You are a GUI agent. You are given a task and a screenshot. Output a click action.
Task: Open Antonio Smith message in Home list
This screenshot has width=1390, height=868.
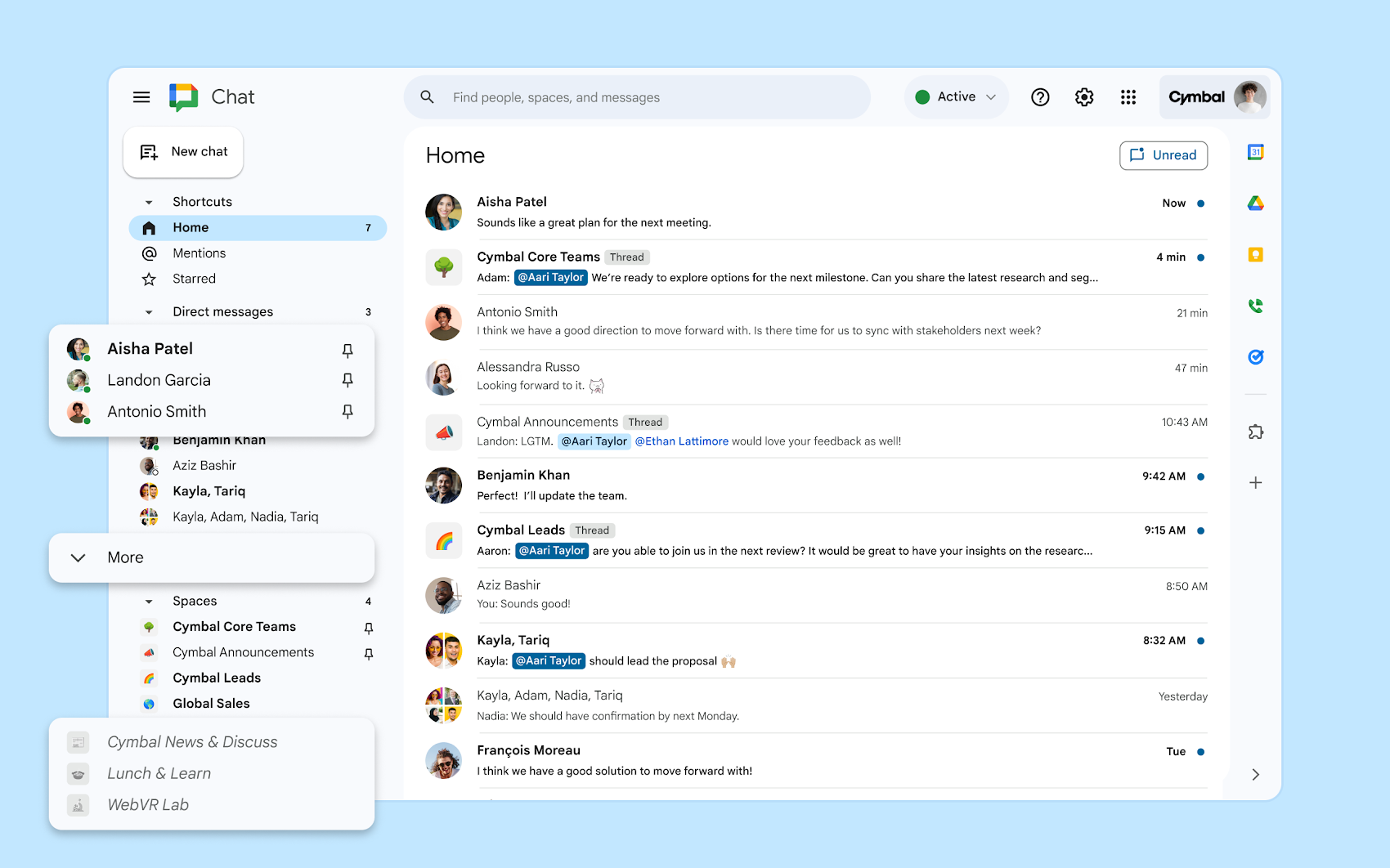pos(817,322)
